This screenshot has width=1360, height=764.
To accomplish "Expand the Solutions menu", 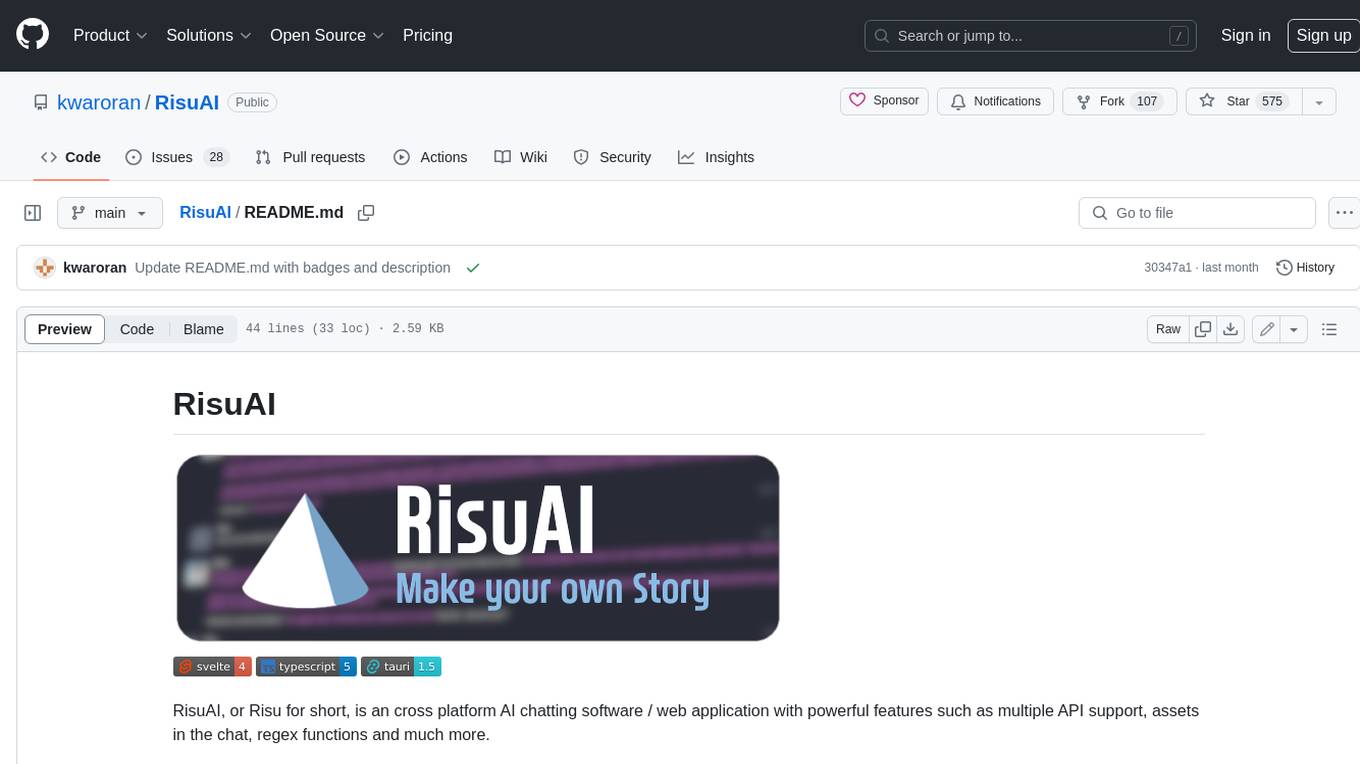I will coord(208,35).
